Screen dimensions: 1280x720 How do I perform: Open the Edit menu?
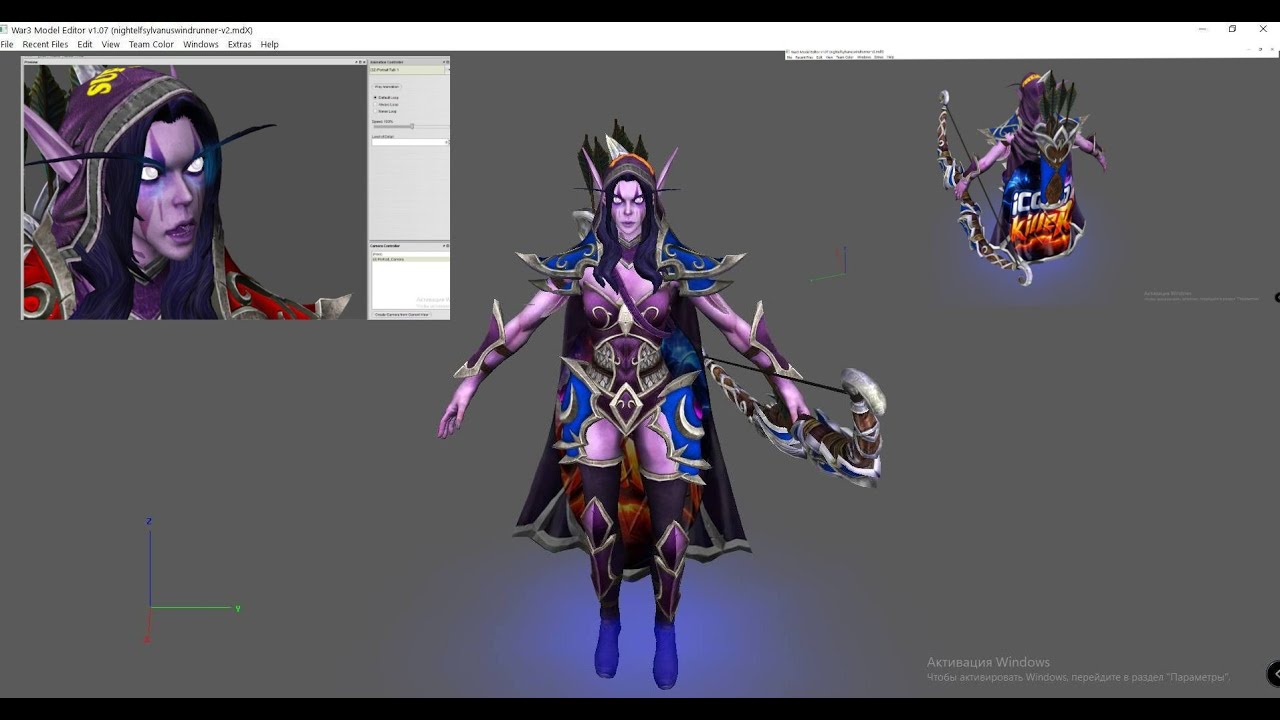[85, 44]
